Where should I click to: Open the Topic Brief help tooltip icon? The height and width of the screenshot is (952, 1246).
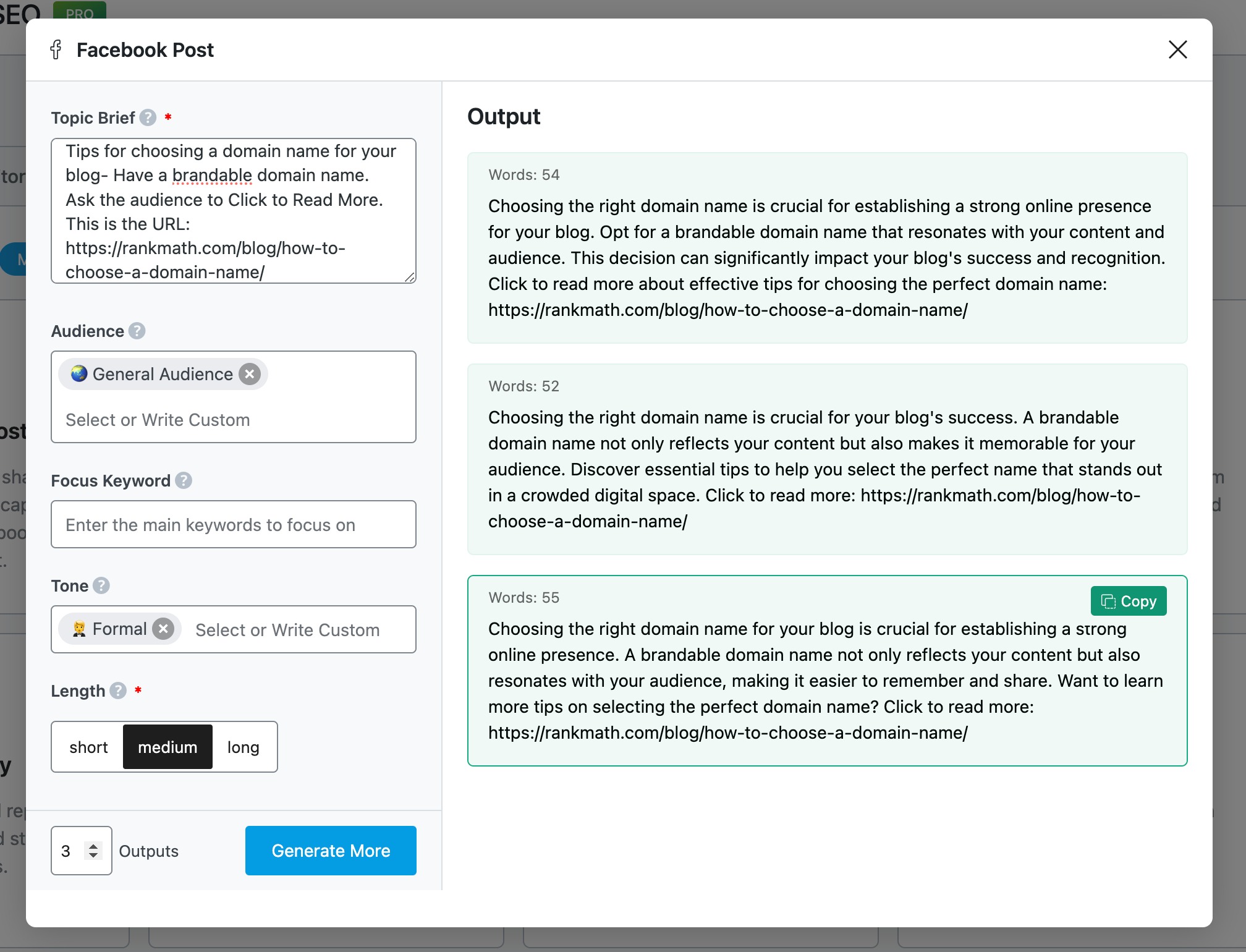coord(148,117)
